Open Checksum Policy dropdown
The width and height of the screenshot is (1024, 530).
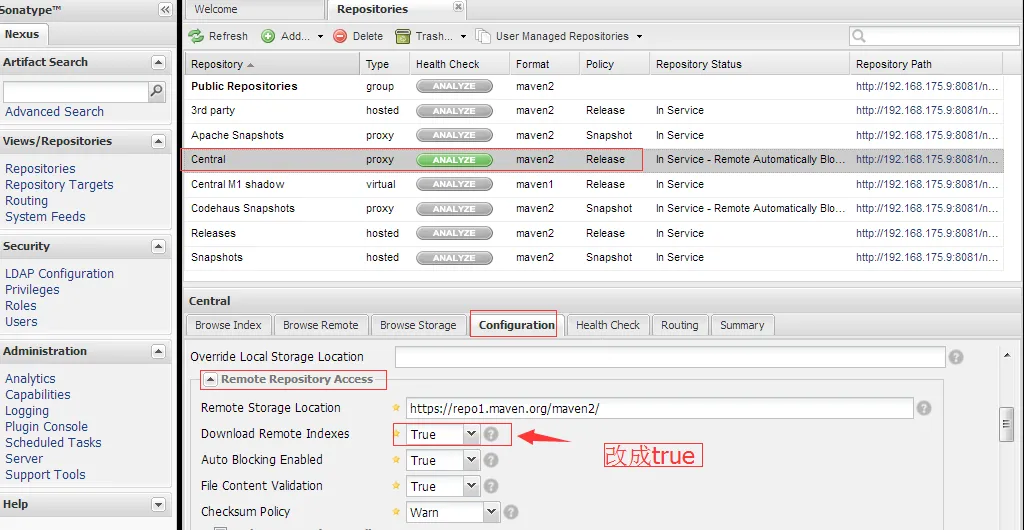coord(491,512)
